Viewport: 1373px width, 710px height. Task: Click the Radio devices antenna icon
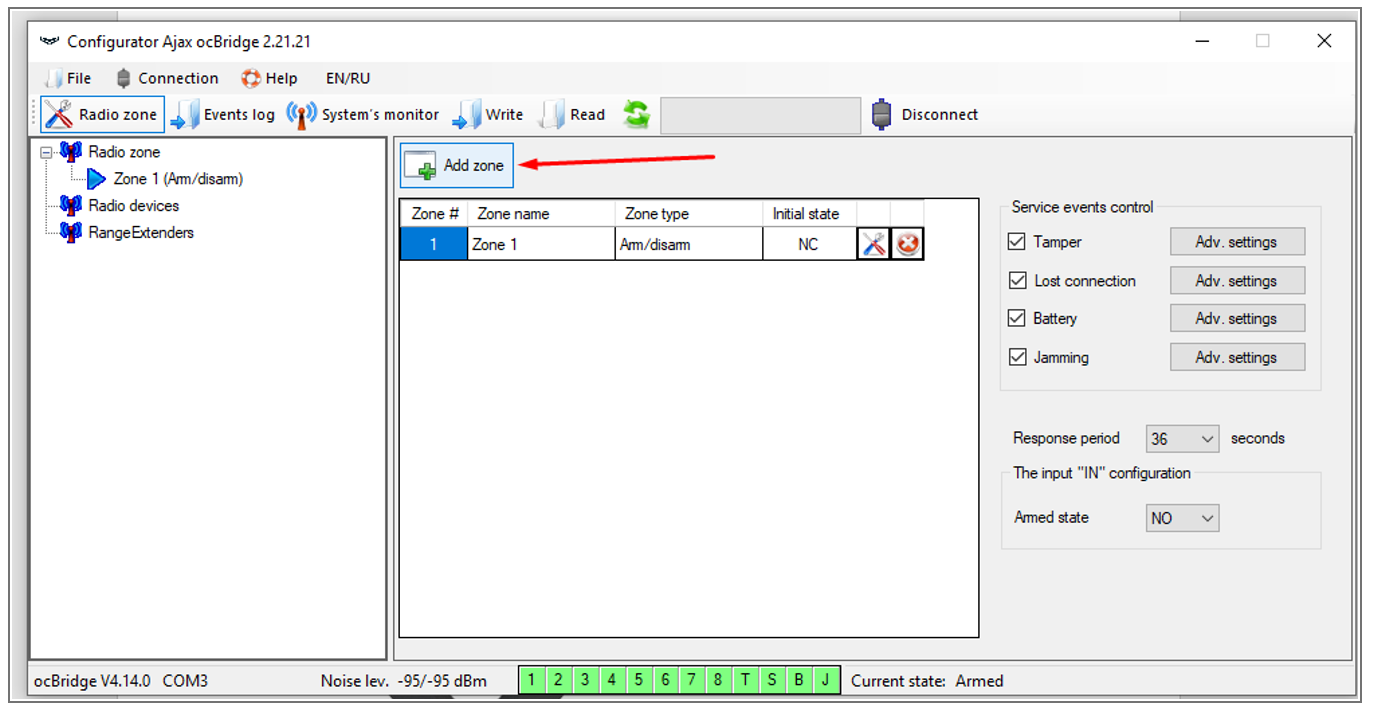70,206
